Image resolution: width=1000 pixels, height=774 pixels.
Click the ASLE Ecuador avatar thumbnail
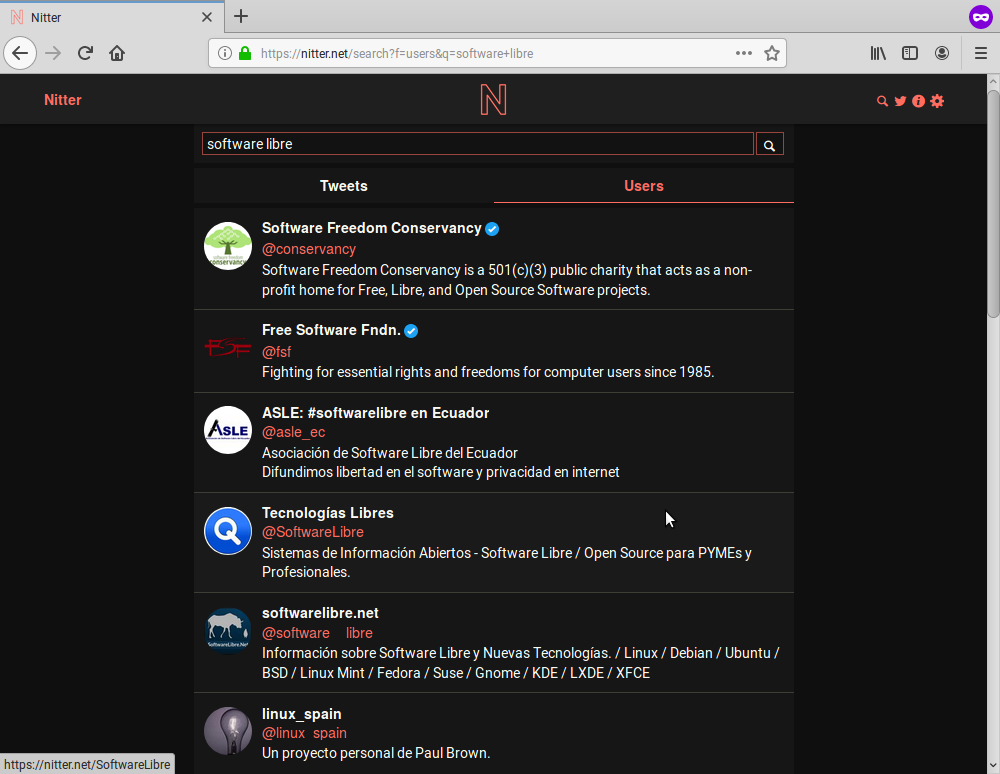coord(228,430)
